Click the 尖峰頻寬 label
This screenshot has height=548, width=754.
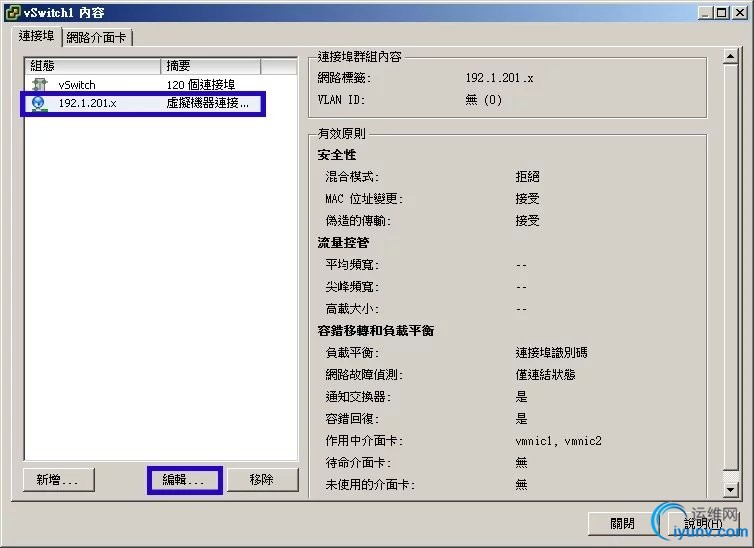point(352,287)
